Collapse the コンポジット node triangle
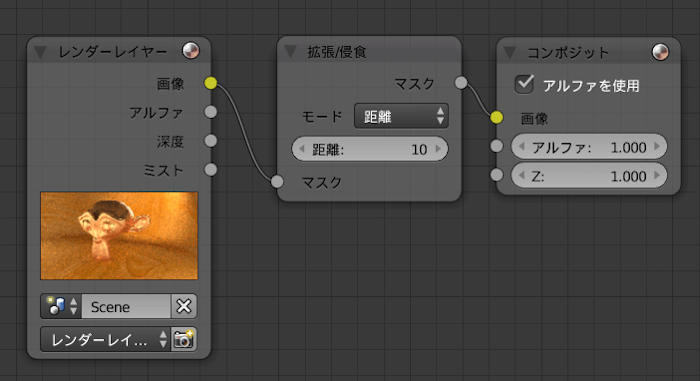 [510, 53]
